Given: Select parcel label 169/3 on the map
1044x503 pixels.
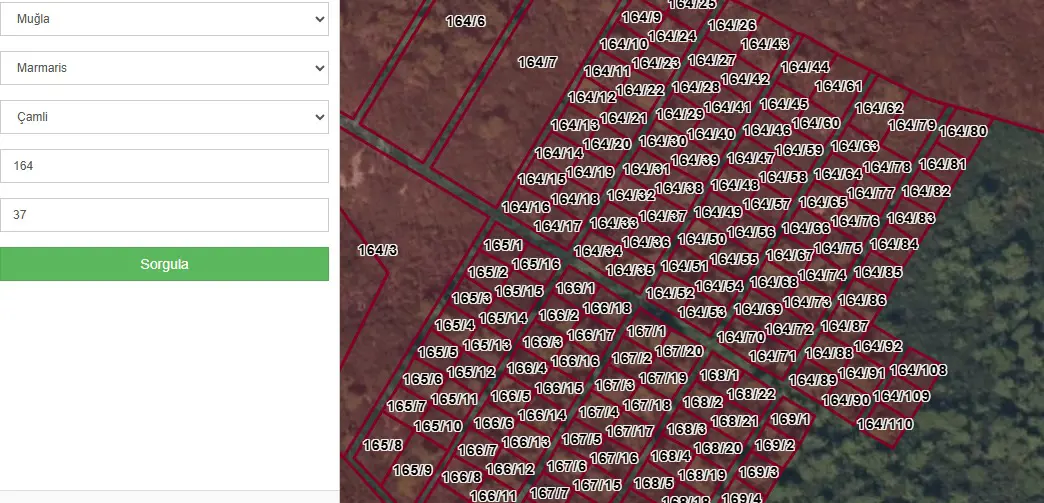Looking at the screenshot, I should click(759, 472).
